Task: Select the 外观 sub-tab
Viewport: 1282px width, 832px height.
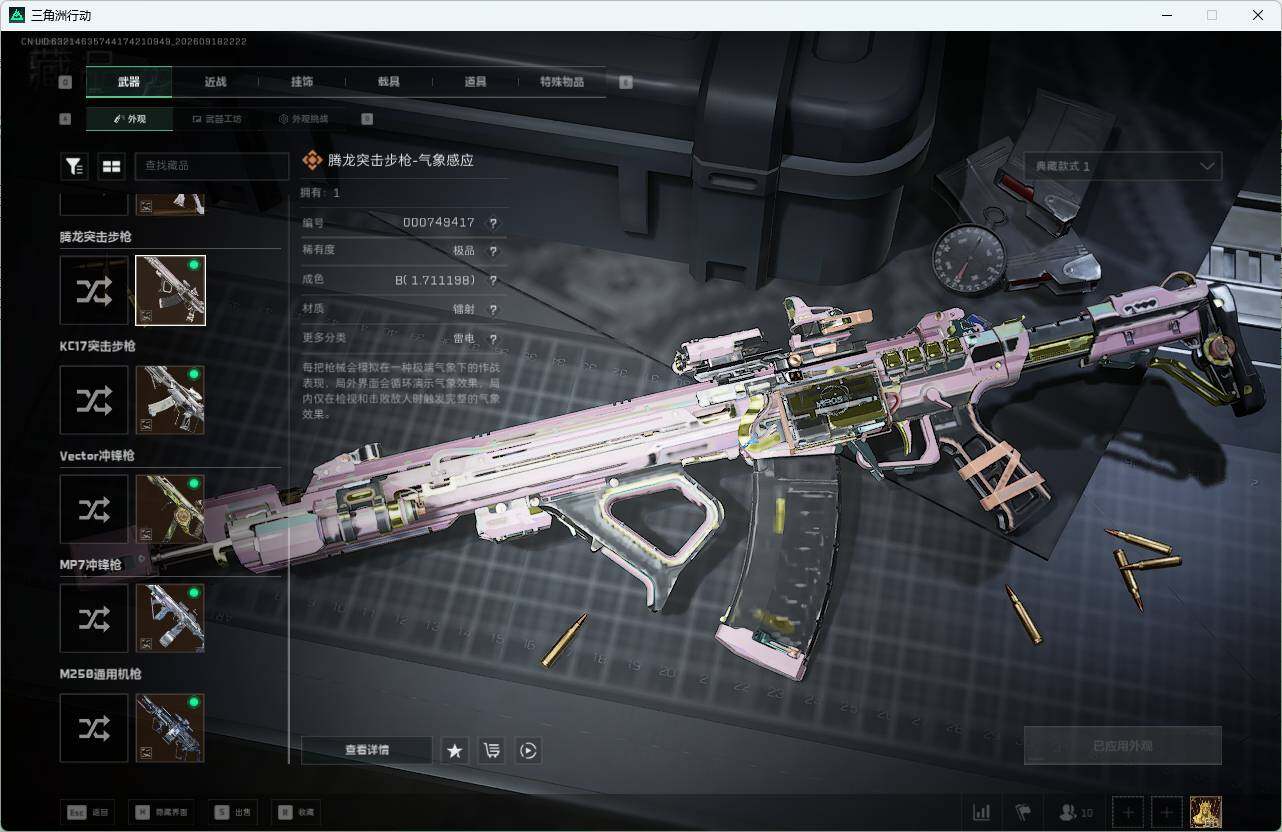Action: pos(130,119)
